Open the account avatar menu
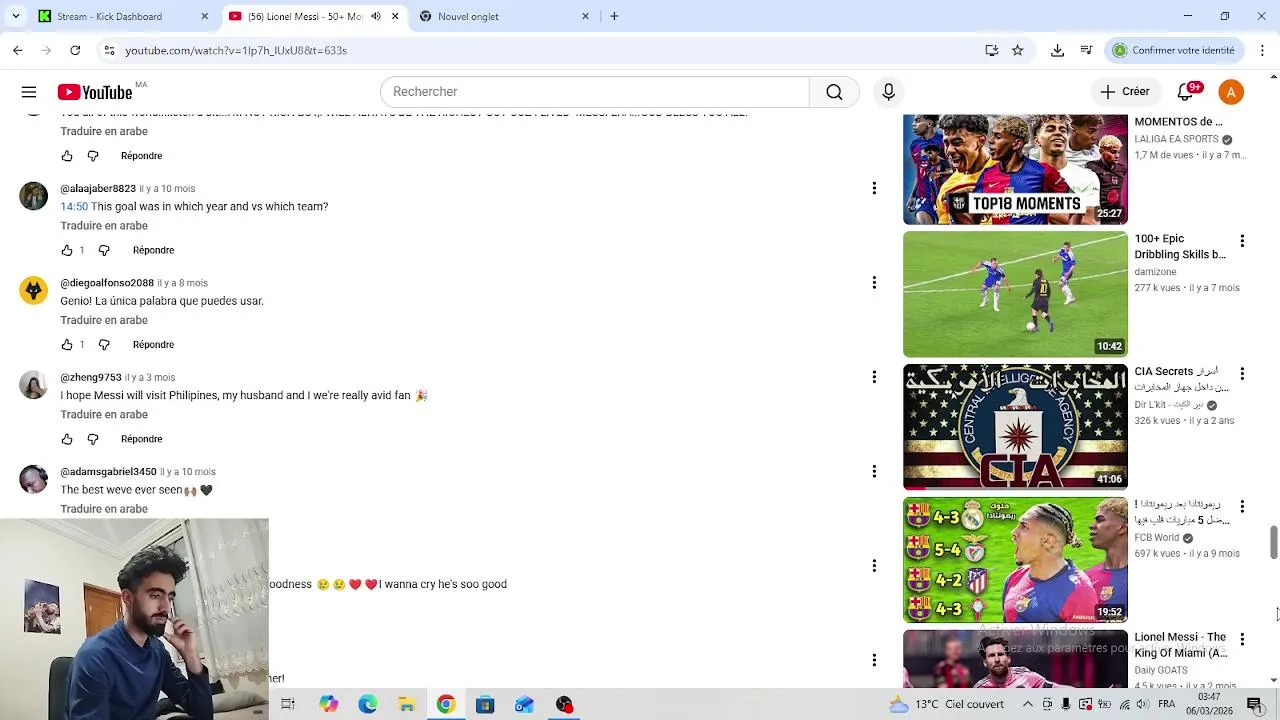Screen dimensions: 1280x720 pos(1231,92)
